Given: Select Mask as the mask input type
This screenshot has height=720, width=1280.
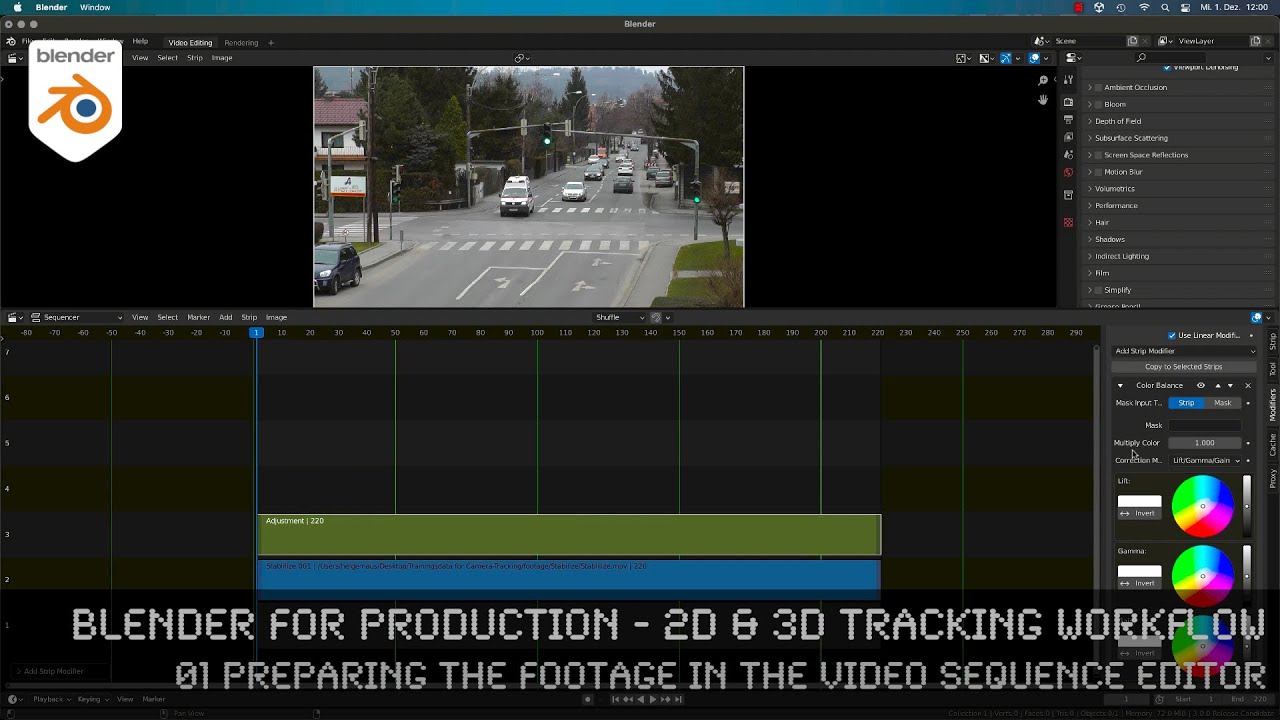Looking at the screenshot, I should (1223, 403).
